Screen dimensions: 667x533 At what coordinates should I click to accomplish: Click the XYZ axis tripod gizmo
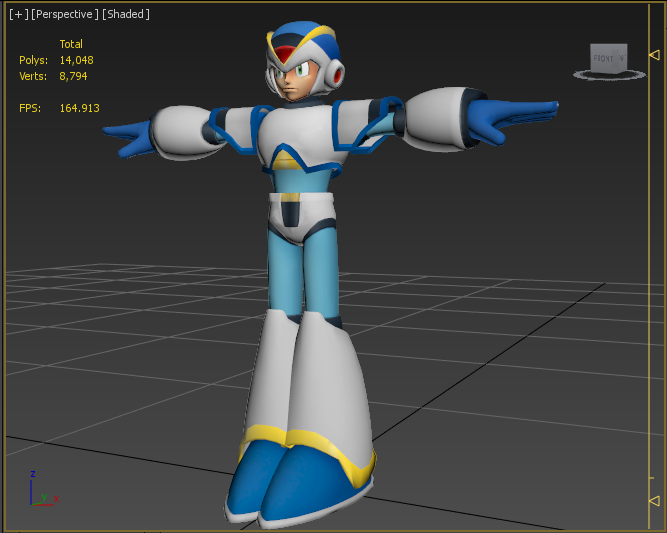click(44, 489)
